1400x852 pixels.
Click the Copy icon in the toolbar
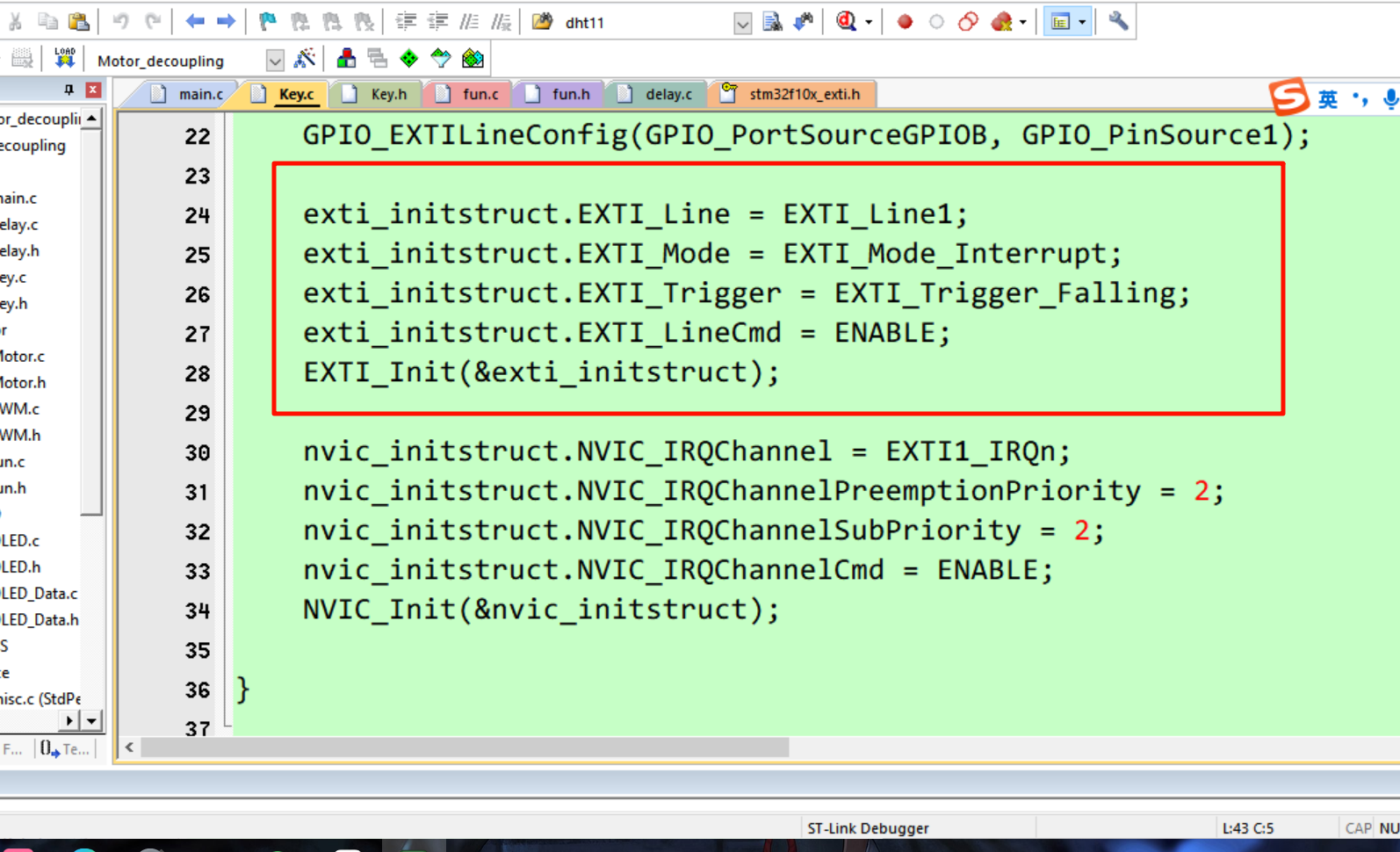click(47, 22)
